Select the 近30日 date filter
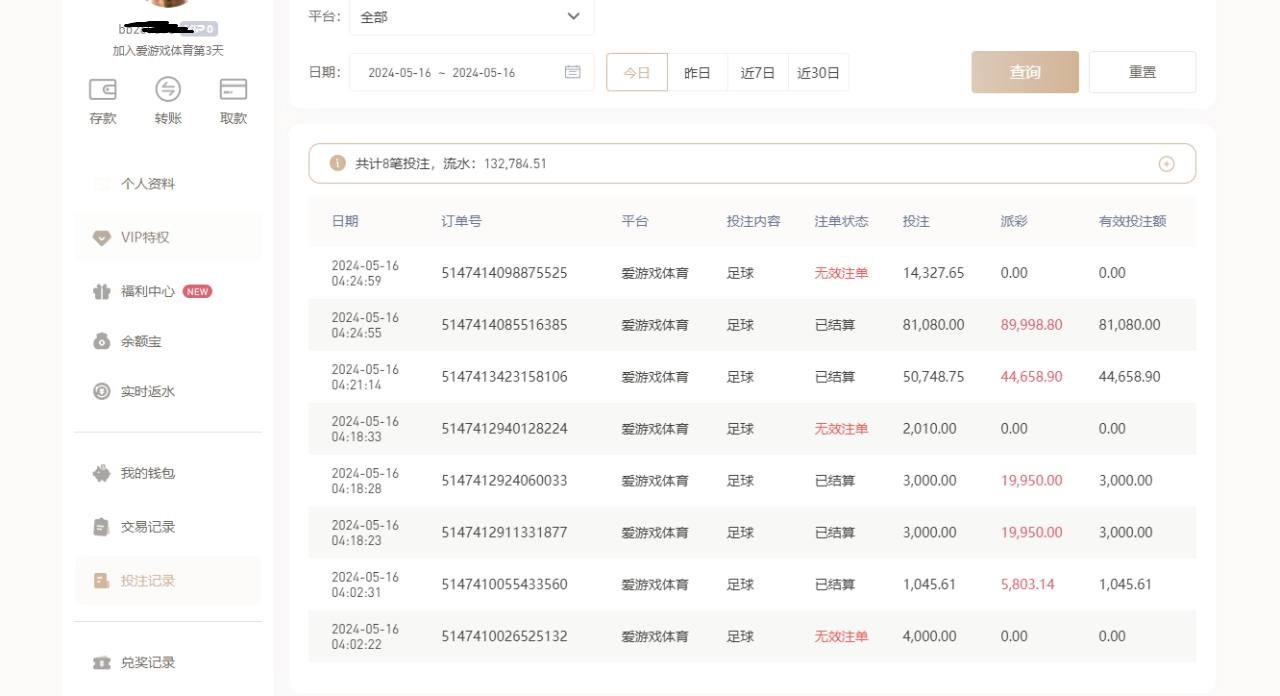Image resolution: width=1280 pixels, height=696 pixels. [818, 73]
